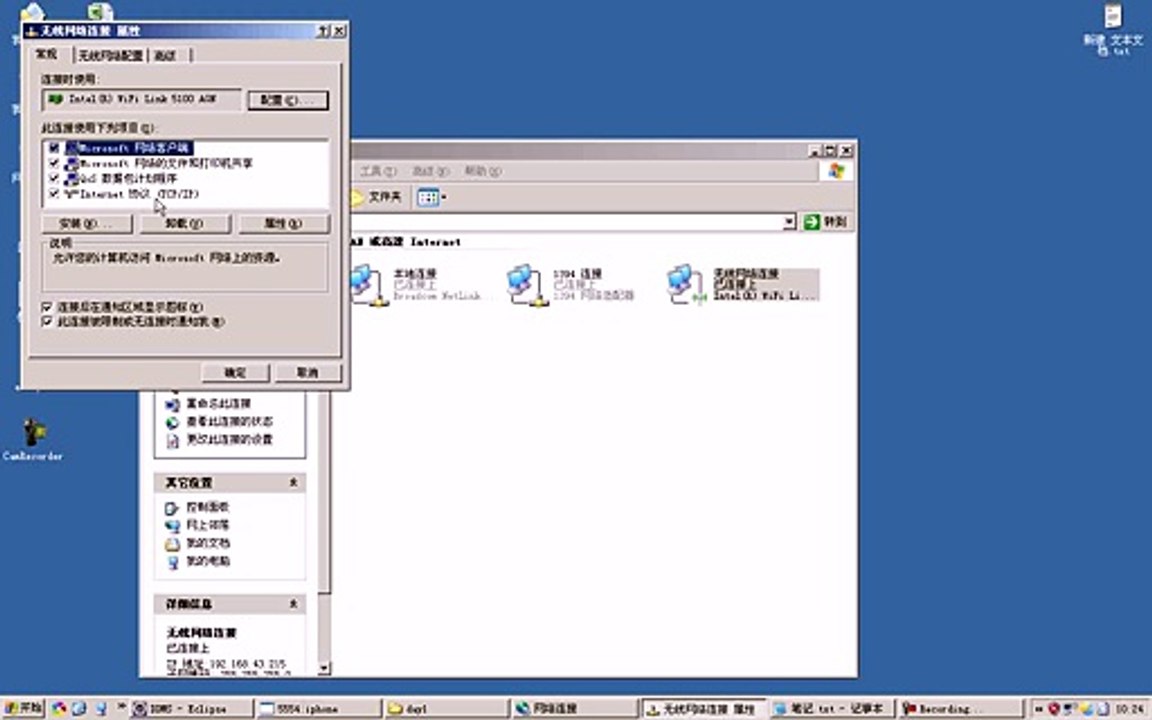The height and width of the screenshot is (720, 1152).
Task: Click the 安装(N)... button
Action: point(87,223)
